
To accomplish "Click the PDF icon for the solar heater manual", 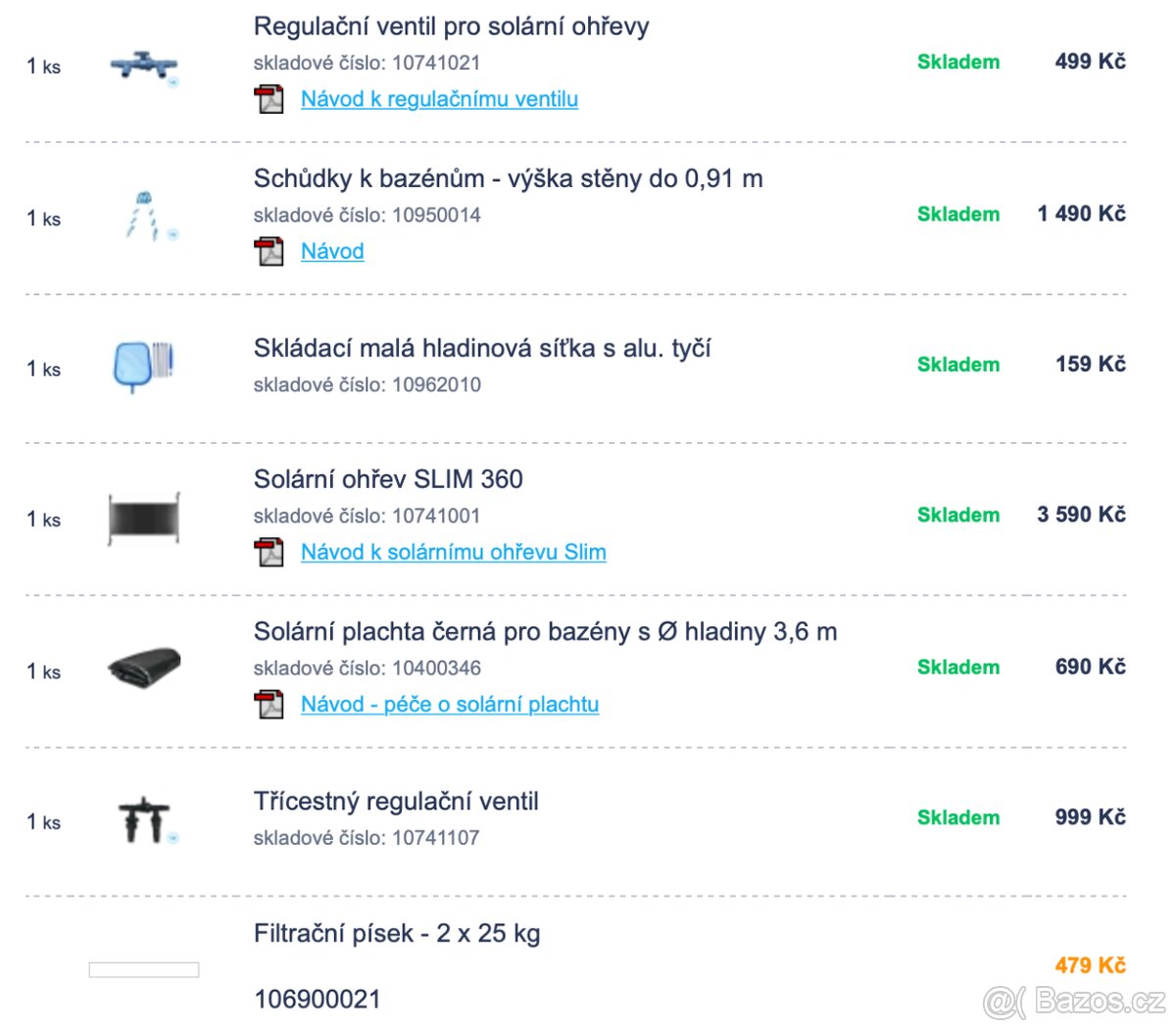I will [269, 553].
